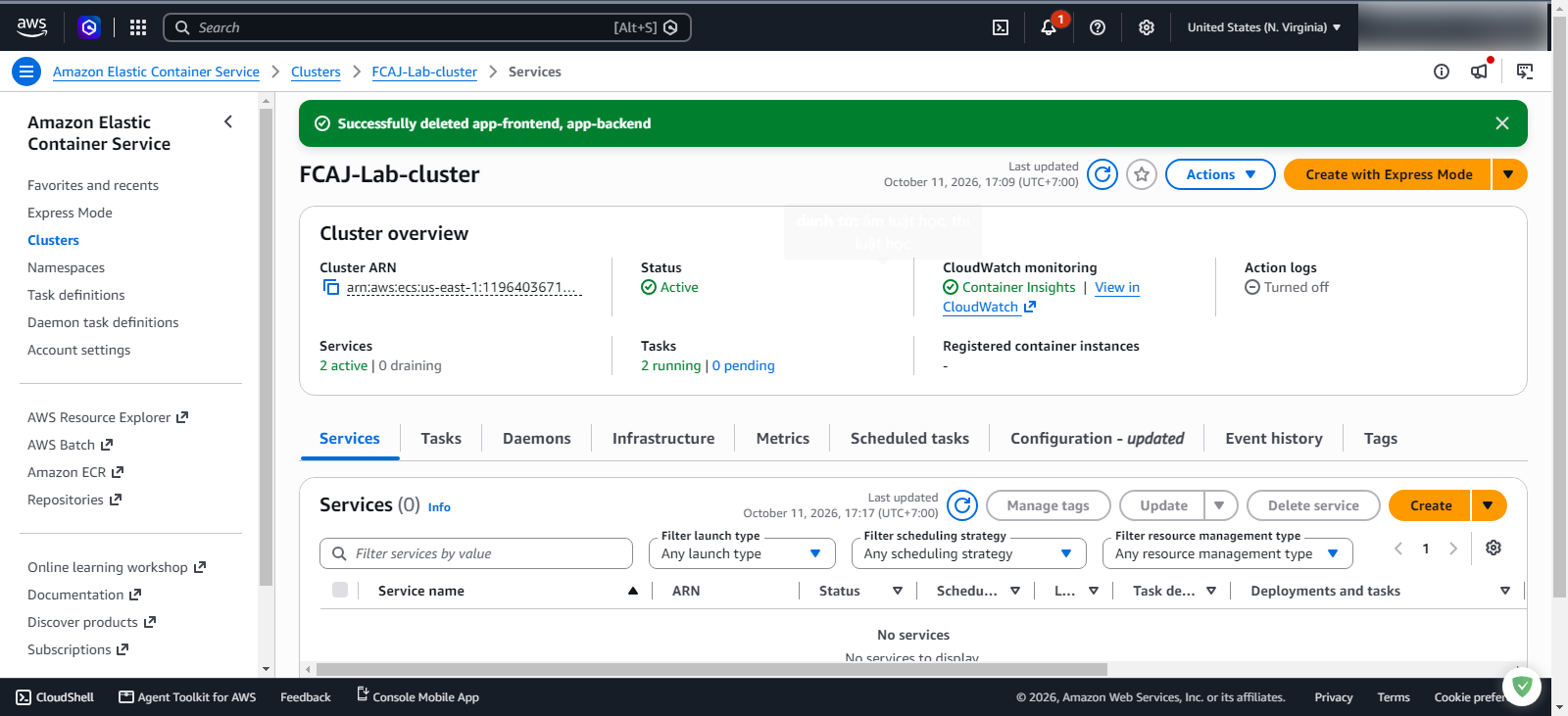Open the AWS console home logo

point(32,27)
